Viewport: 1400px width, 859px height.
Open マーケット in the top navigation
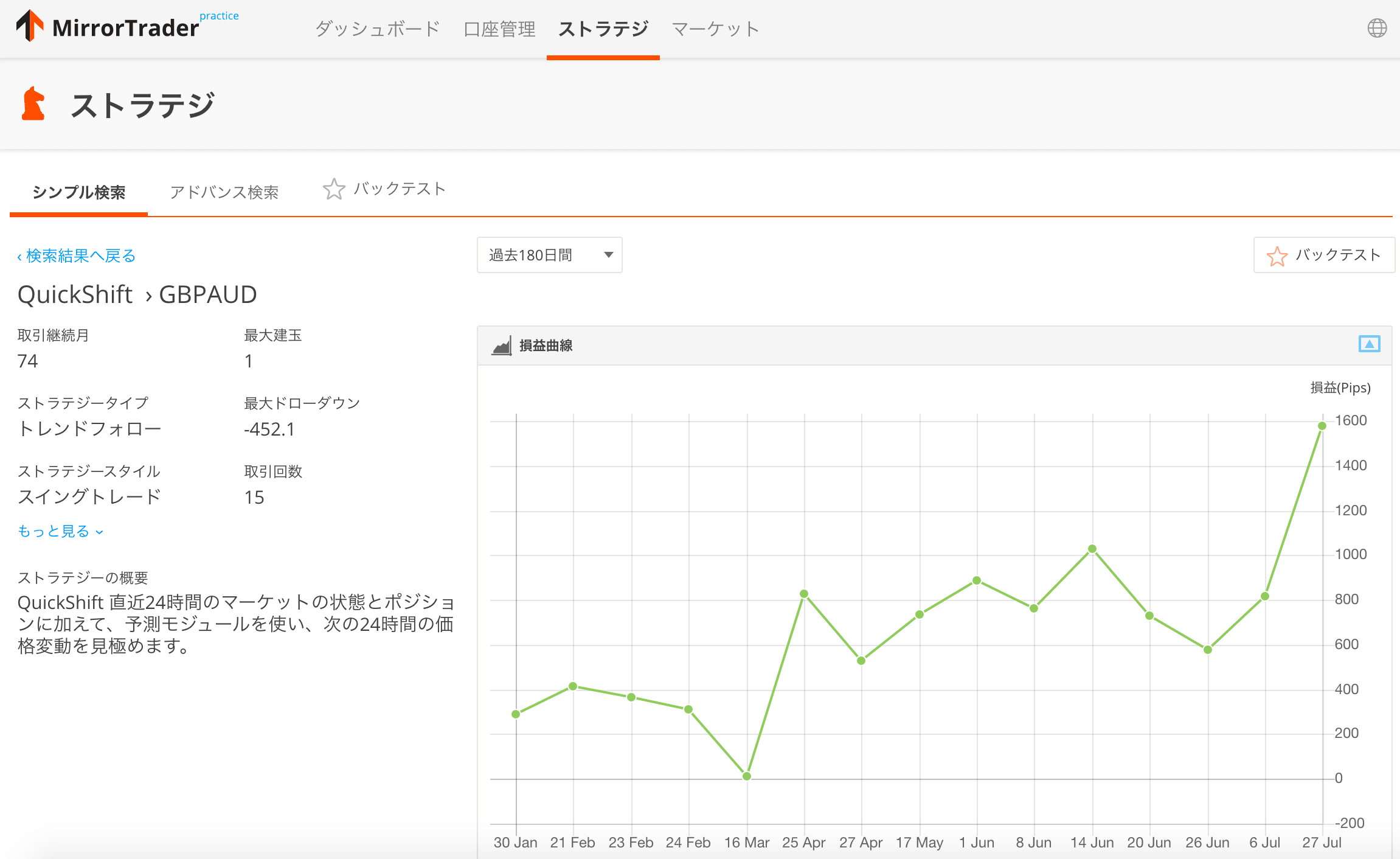point(715,29)
